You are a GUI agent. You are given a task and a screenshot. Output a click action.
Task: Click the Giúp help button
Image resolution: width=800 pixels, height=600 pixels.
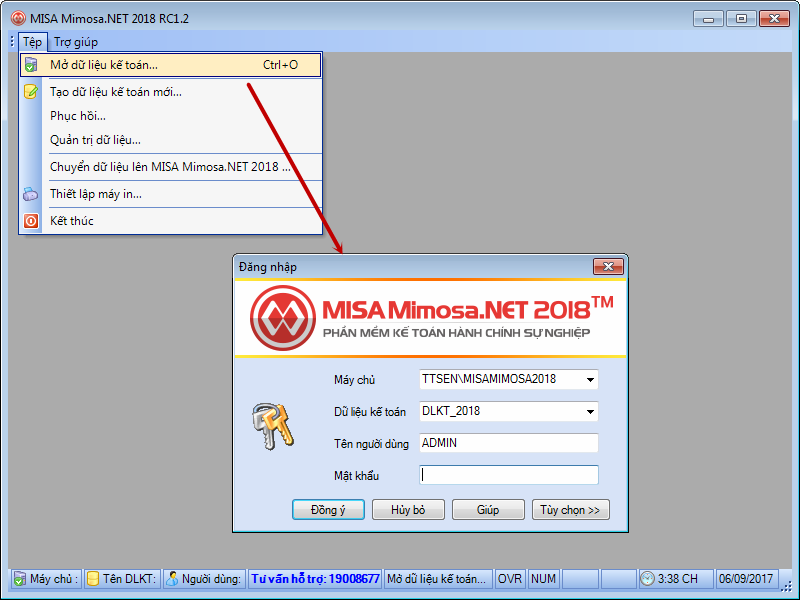(x=488, y=510)
